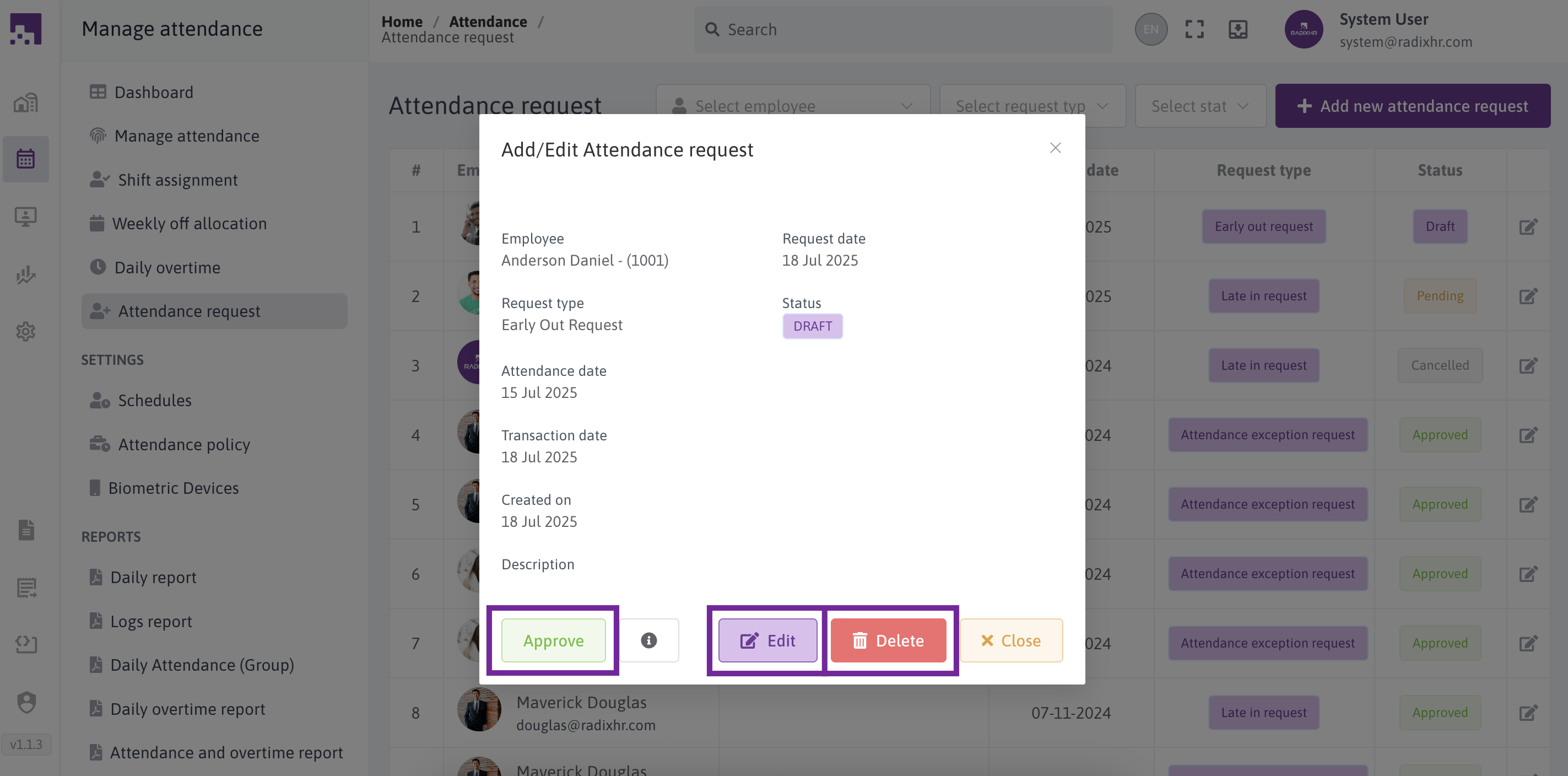Click the DRAFT status badge in dialog
Viewport: 1568px width, 776px height.
pyautogui.click(x=812, y=326)
